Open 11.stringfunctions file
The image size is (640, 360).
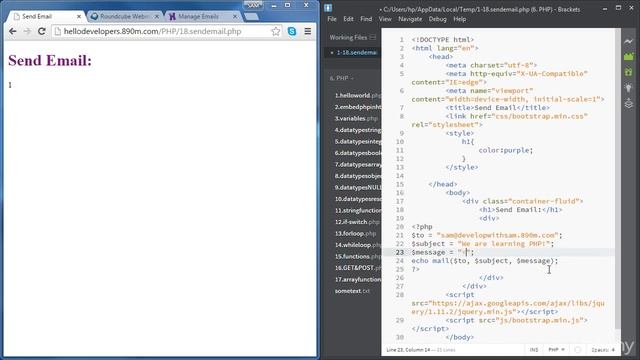358,211
